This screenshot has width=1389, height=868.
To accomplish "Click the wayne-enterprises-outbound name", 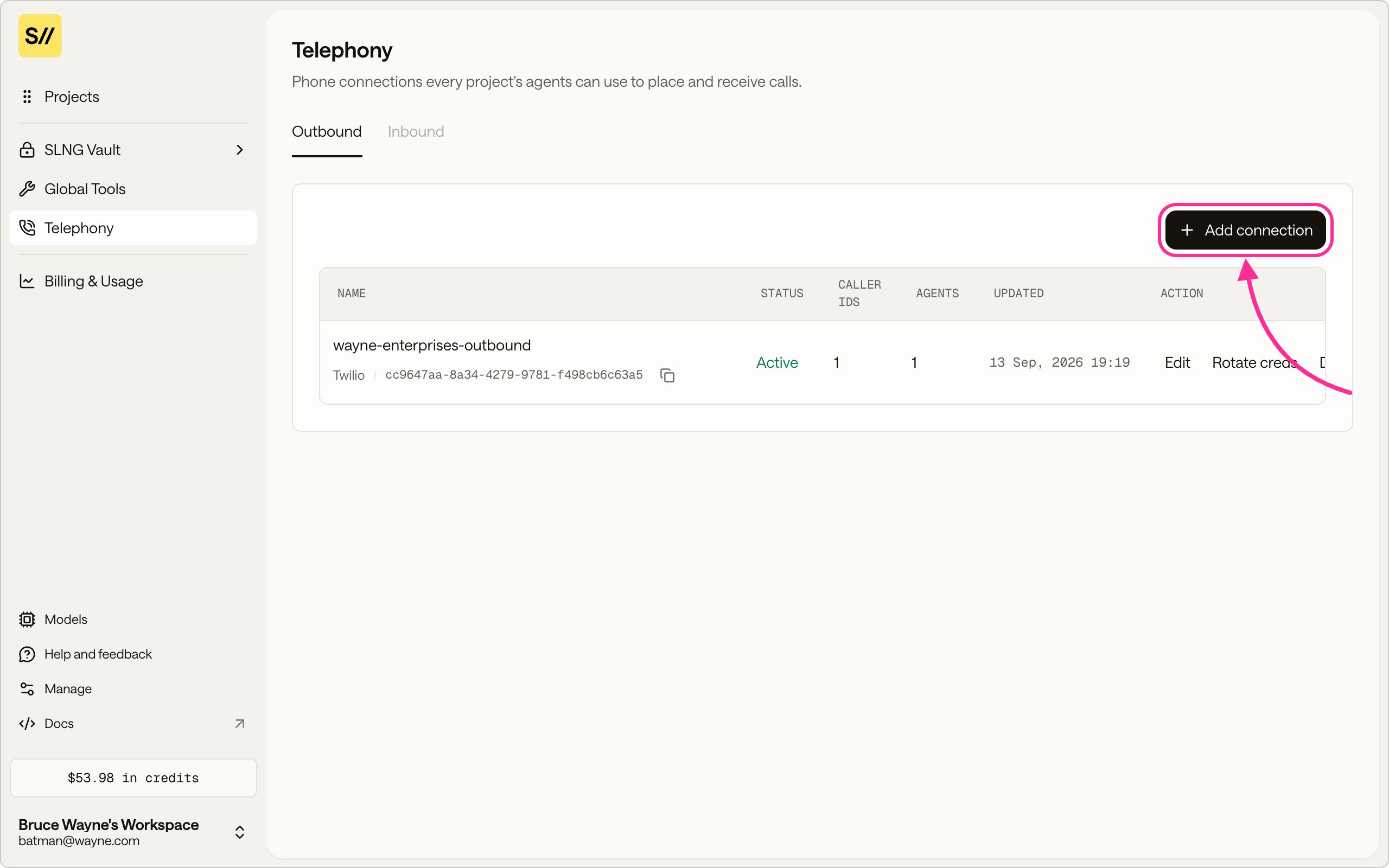I will (x=432, y=345).
